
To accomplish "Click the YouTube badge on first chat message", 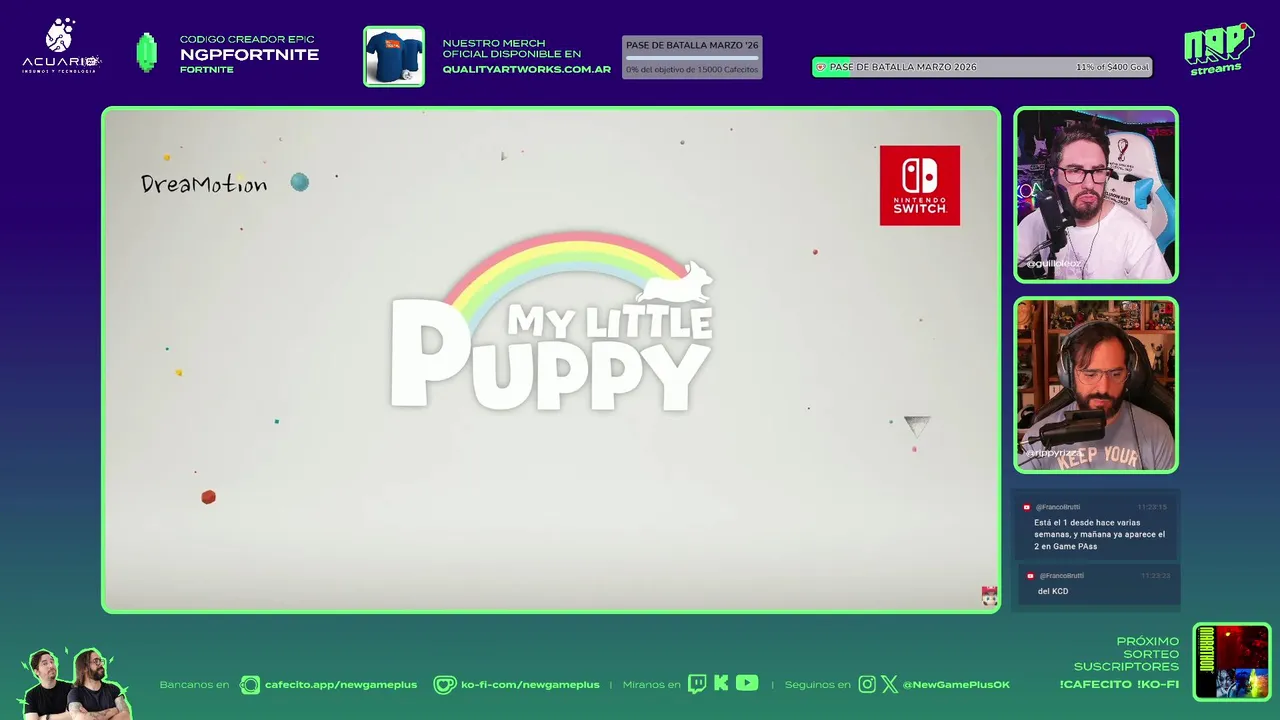I will 1027,507.
